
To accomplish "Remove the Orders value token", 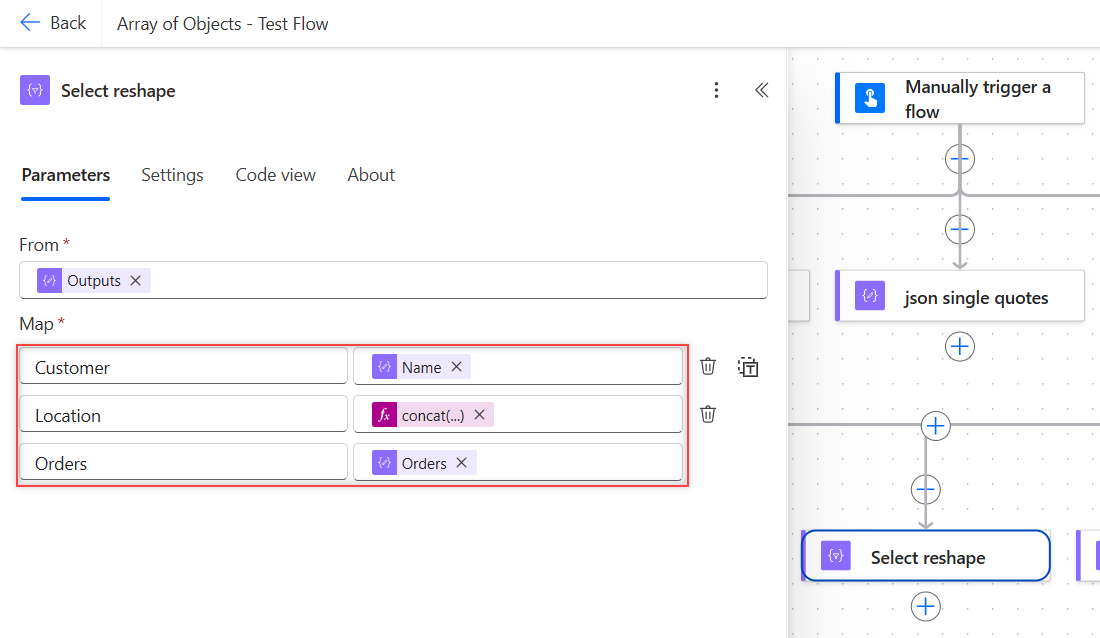I will (462, 463).
